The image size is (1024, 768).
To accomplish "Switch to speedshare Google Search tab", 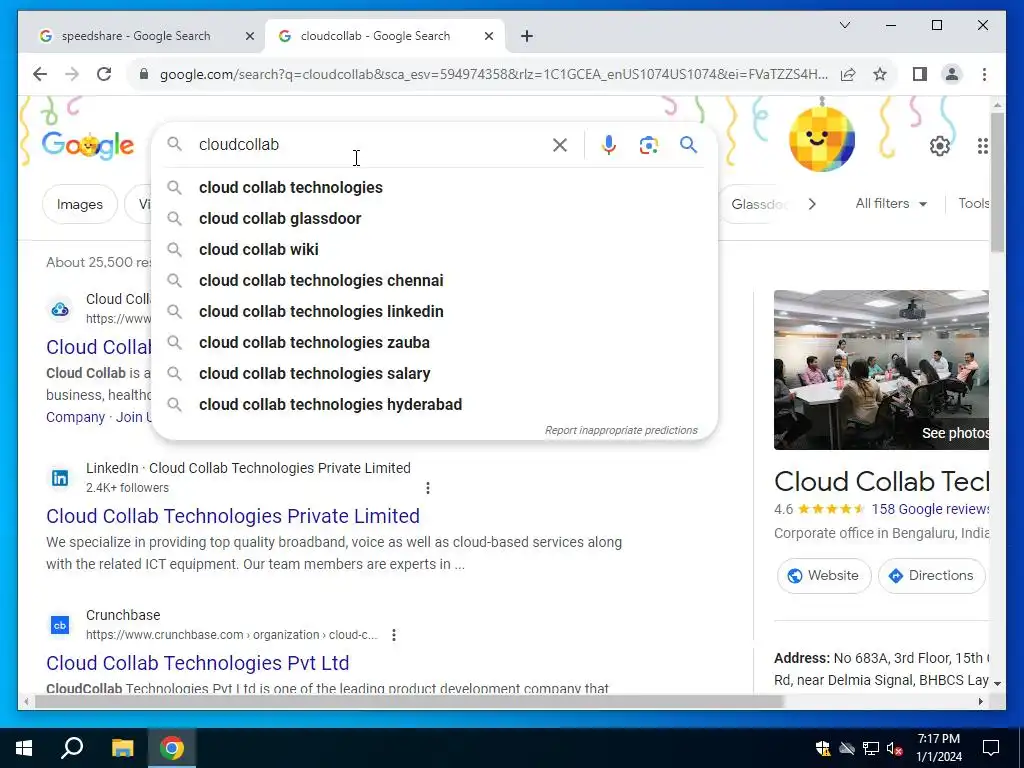I will pyautogui.click(x=136, y=36).
